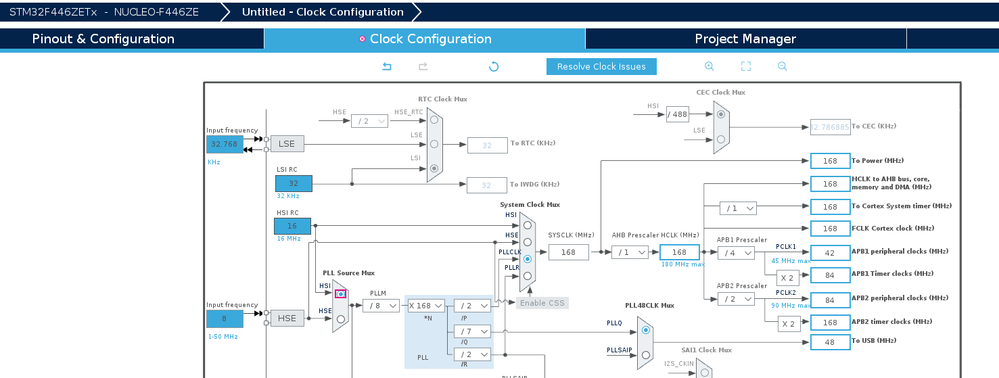Open the Project Manager tab
This screenshot has width=999, height=378.
coord(745,39)
